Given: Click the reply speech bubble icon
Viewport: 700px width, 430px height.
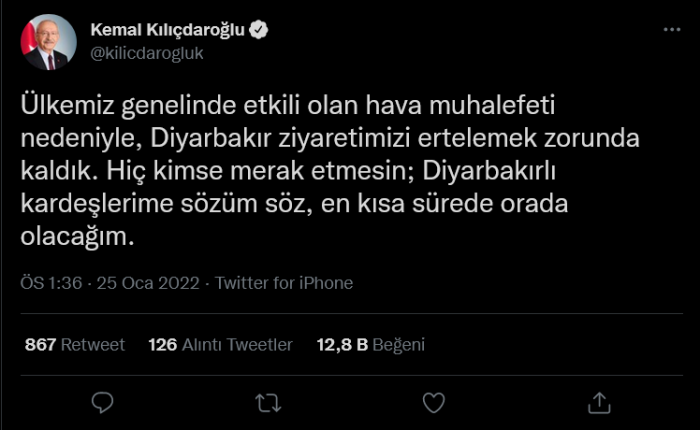Looking at the screenshot, I should click(x=103, y=402).
